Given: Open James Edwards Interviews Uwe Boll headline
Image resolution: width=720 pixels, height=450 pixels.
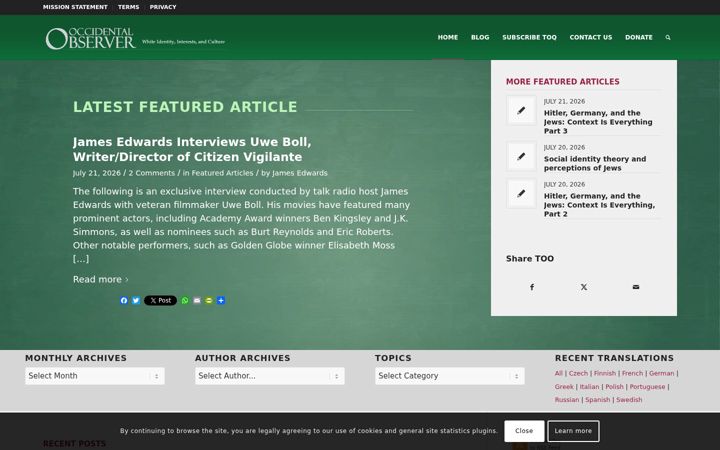Looking at the screenshot, I should coord(192,149).
